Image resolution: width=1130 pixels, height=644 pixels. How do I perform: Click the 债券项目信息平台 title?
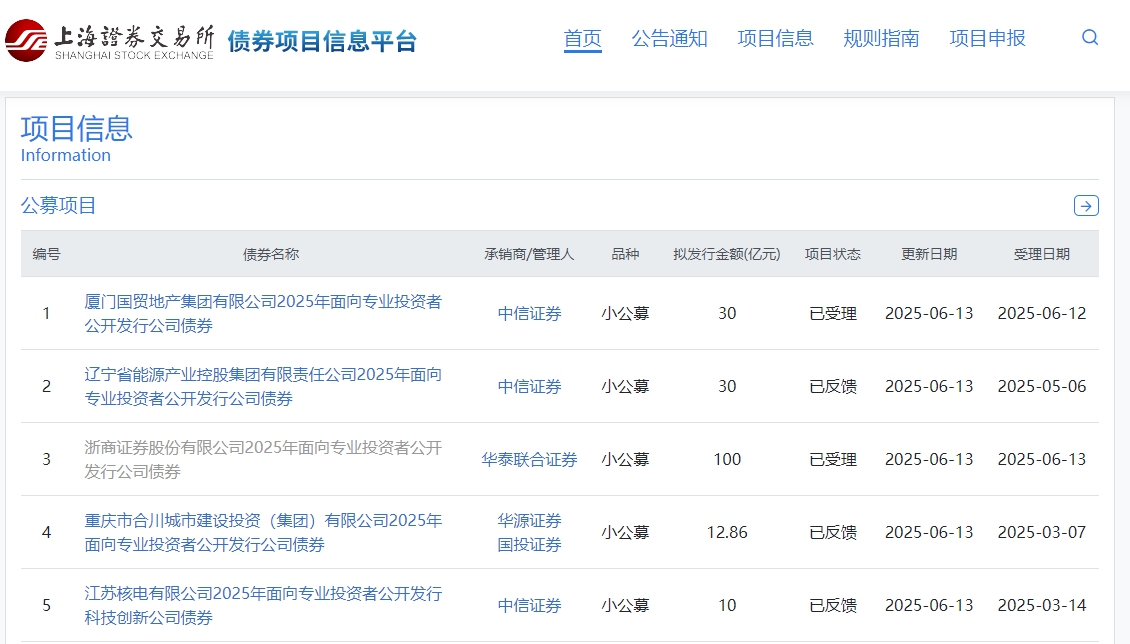coord(322,41)
